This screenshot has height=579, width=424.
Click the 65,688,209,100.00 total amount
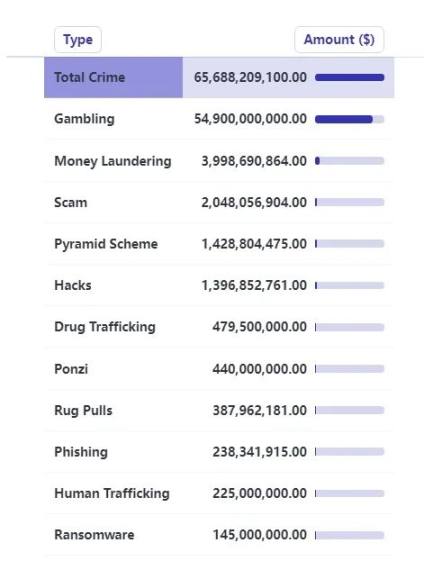click(250, 78)
